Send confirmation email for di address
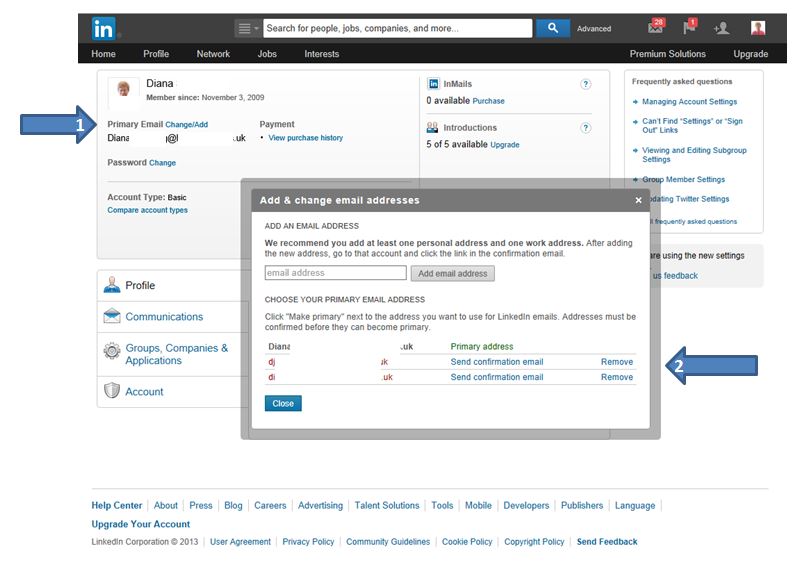Image resolution: width=799 pixels, height=564 pixels. [x=497, y=377]
